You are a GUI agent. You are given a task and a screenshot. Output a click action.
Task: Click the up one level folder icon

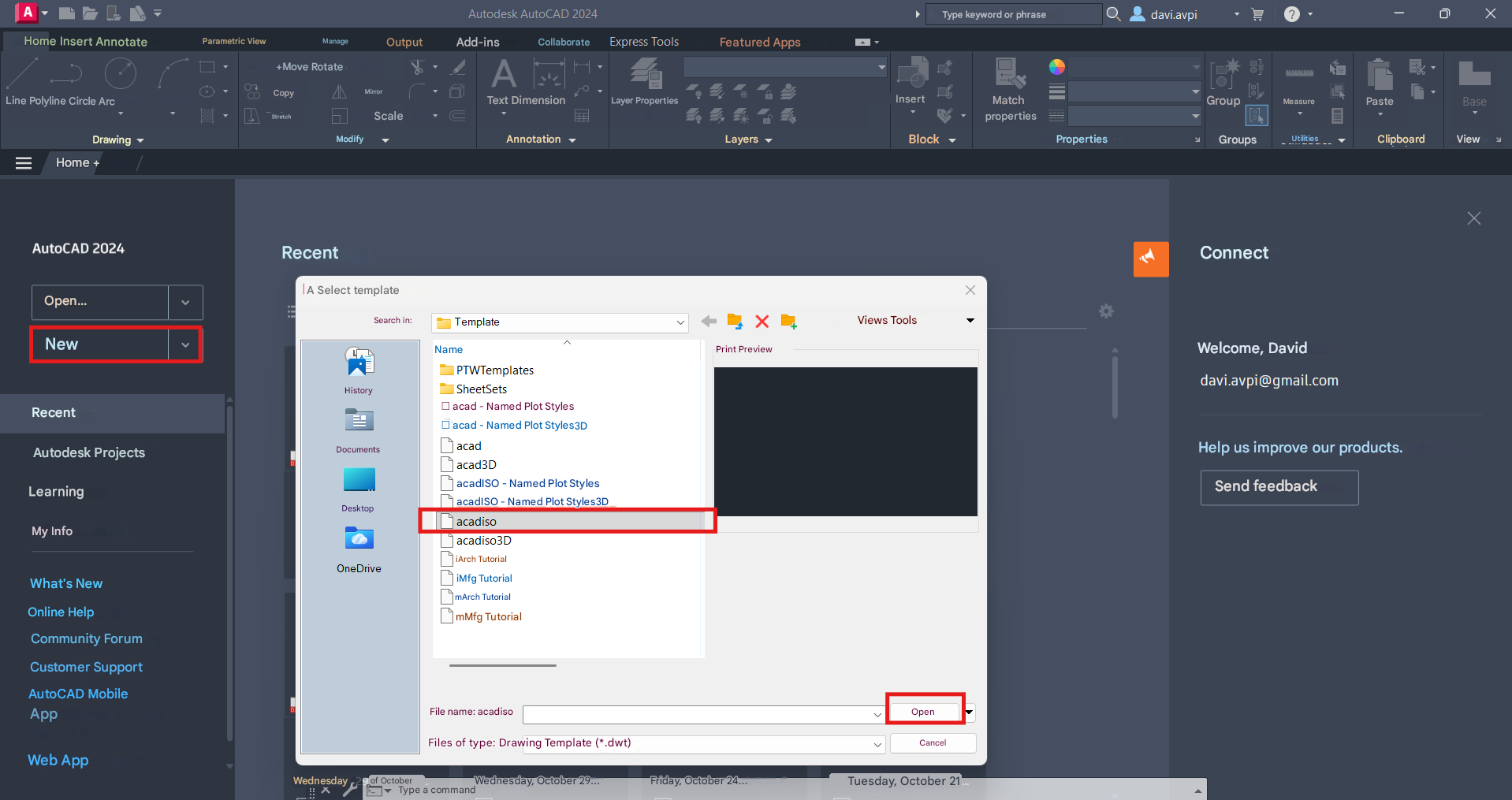(x=735, y=321)
